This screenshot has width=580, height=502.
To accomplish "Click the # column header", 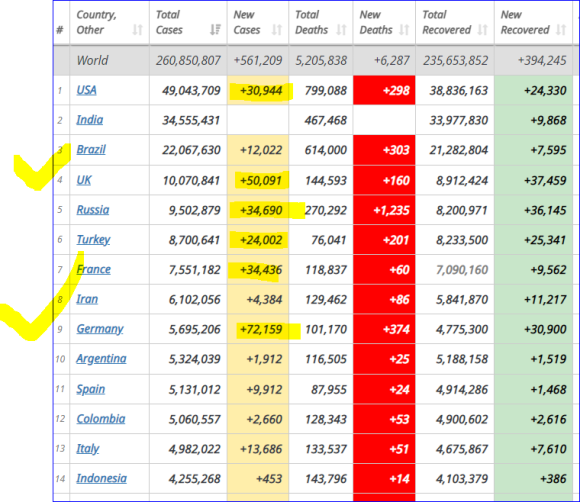I will tap(60, 30).
